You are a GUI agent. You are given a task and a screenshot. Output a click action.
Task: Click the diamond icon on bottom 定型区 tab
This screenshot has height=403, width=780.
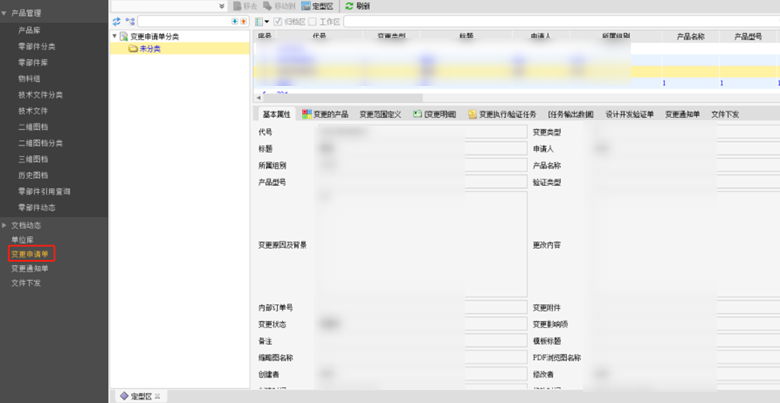pyautogui.click(x=124, y=396)
